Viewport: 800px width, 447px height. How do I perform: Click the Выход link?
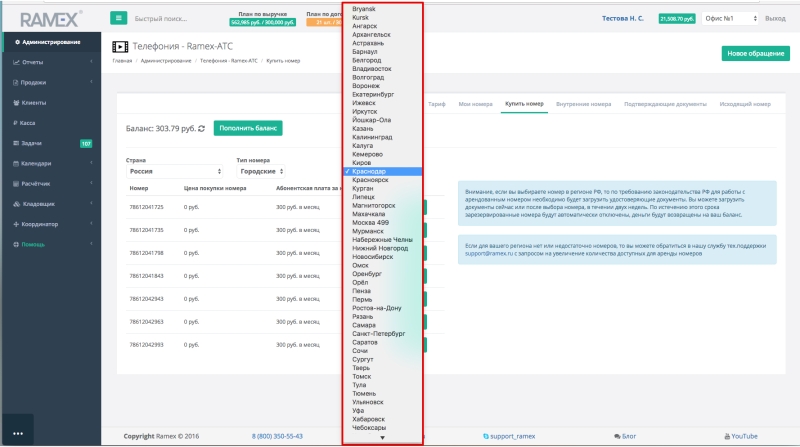coord(775,18)
